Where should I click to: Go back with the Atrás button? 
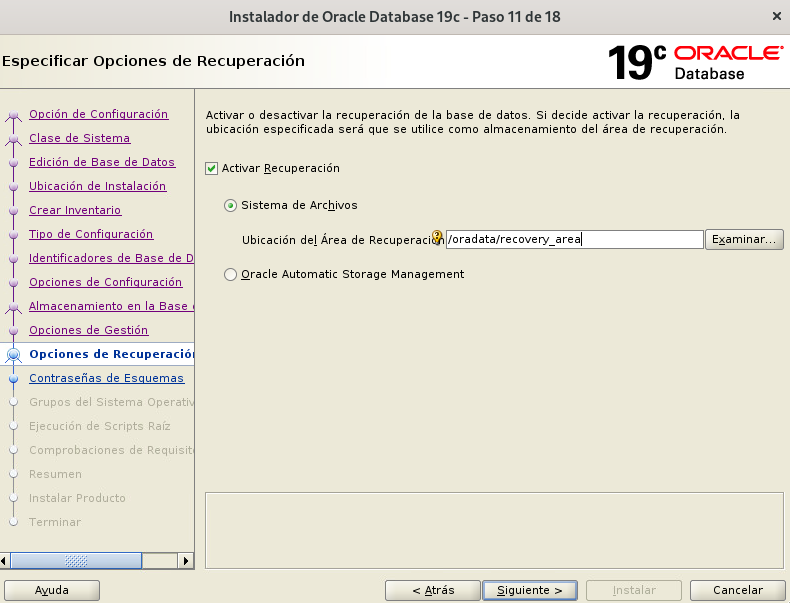(432, 591)
